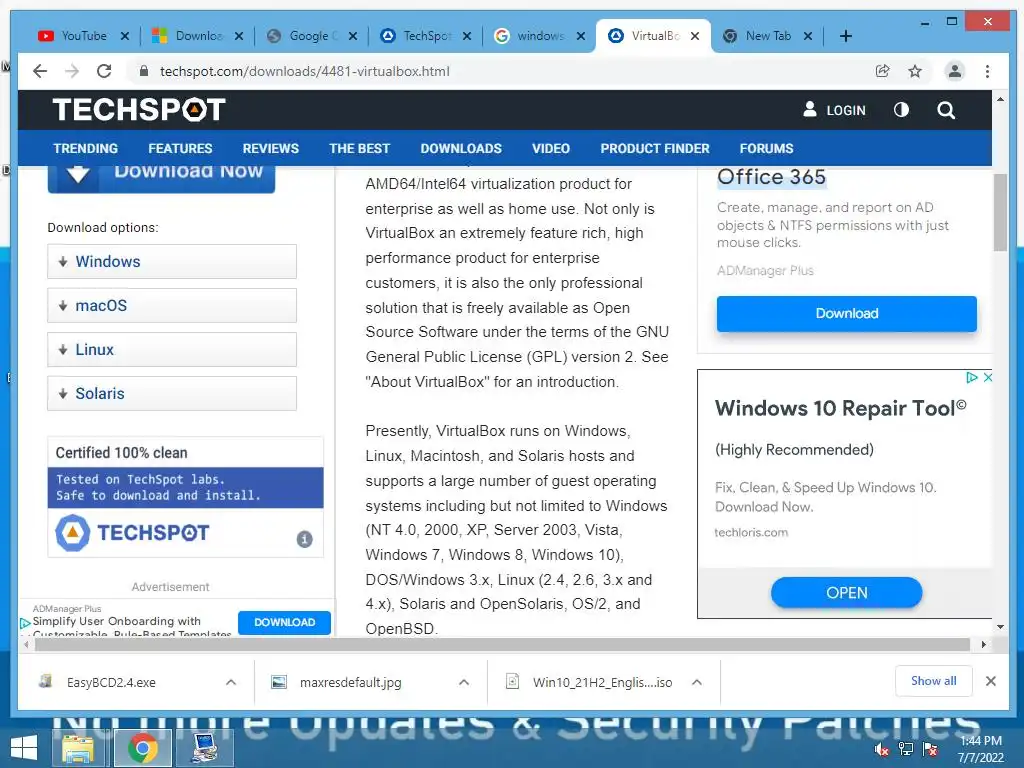Switch to the Google Chrome tab

pyautogui.click(x=312, y=36)
